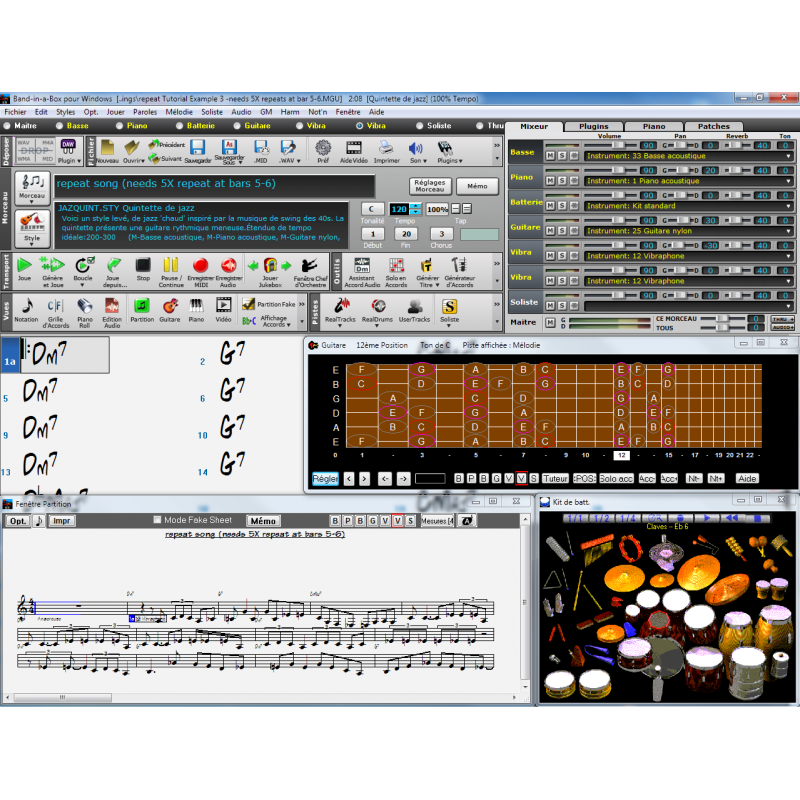
Task: Click the Stop transport button
Action: tap(143, 265)
